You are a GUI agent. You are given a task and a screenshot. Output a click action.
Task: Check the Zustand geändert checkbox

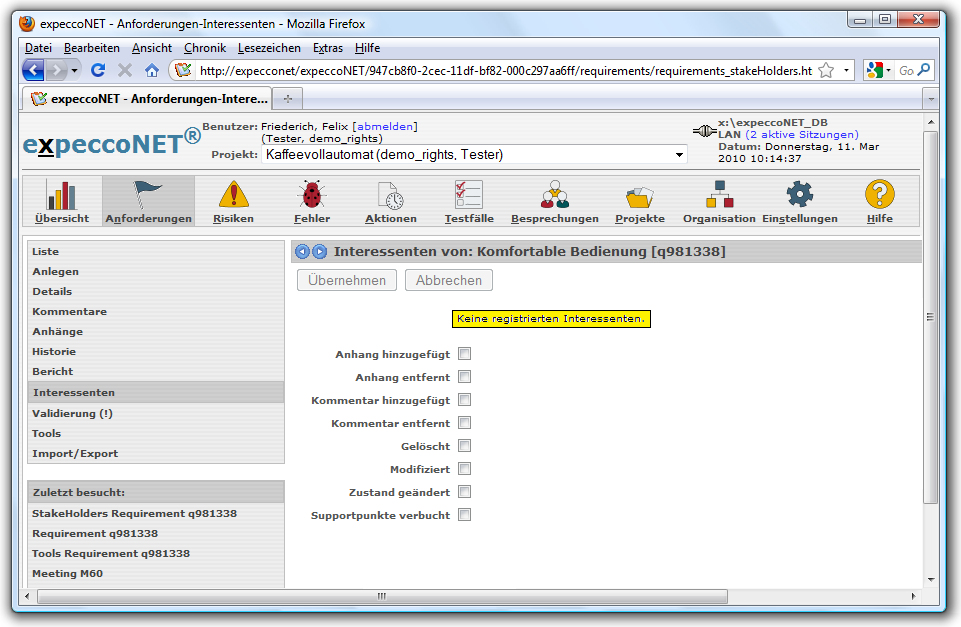(x=464, y=492)
